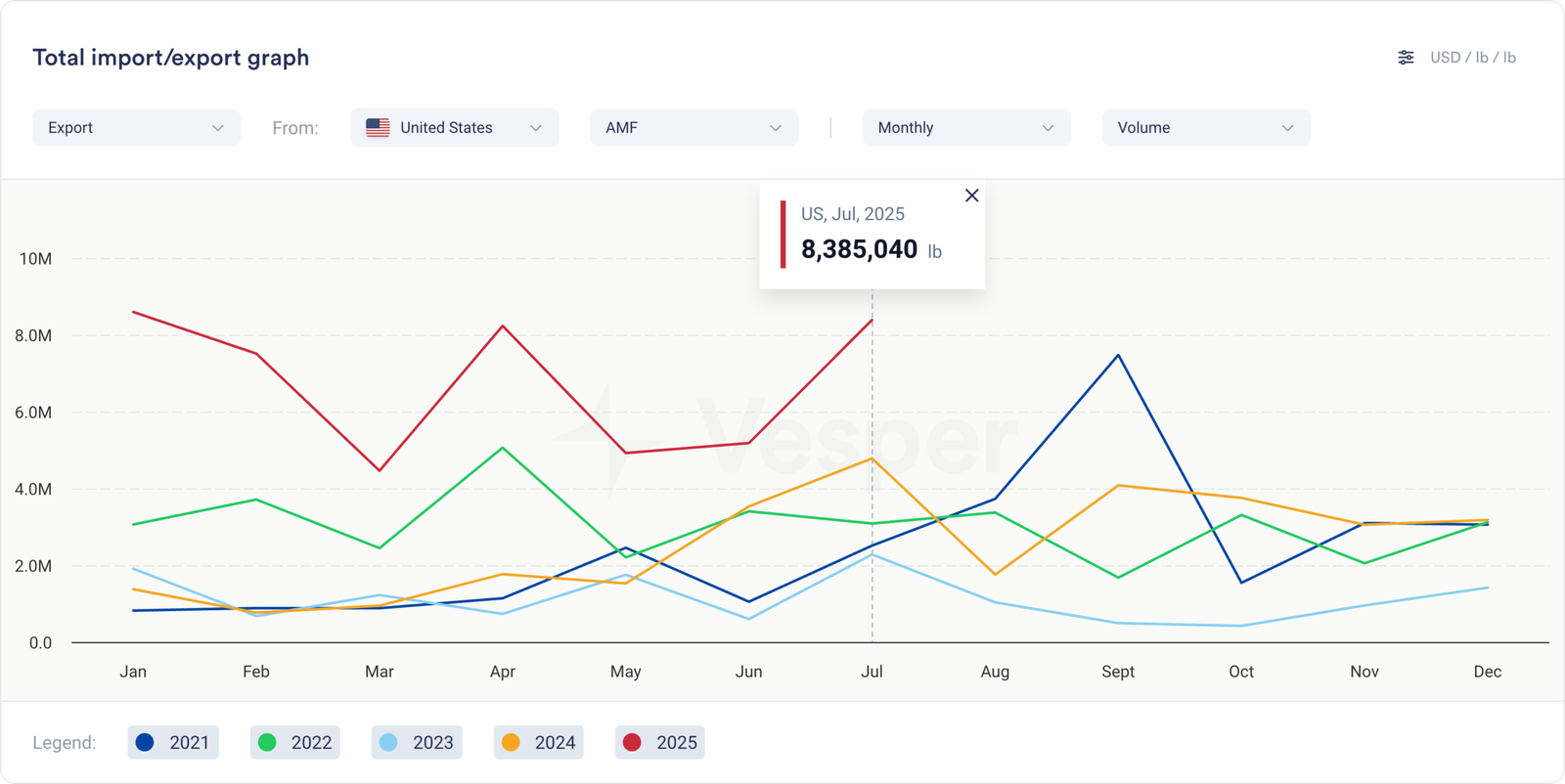This screenshot has width=1565, height=784.
Task: Click the chevron arrow in Monthly dropdown
Action: (1048, 128)
